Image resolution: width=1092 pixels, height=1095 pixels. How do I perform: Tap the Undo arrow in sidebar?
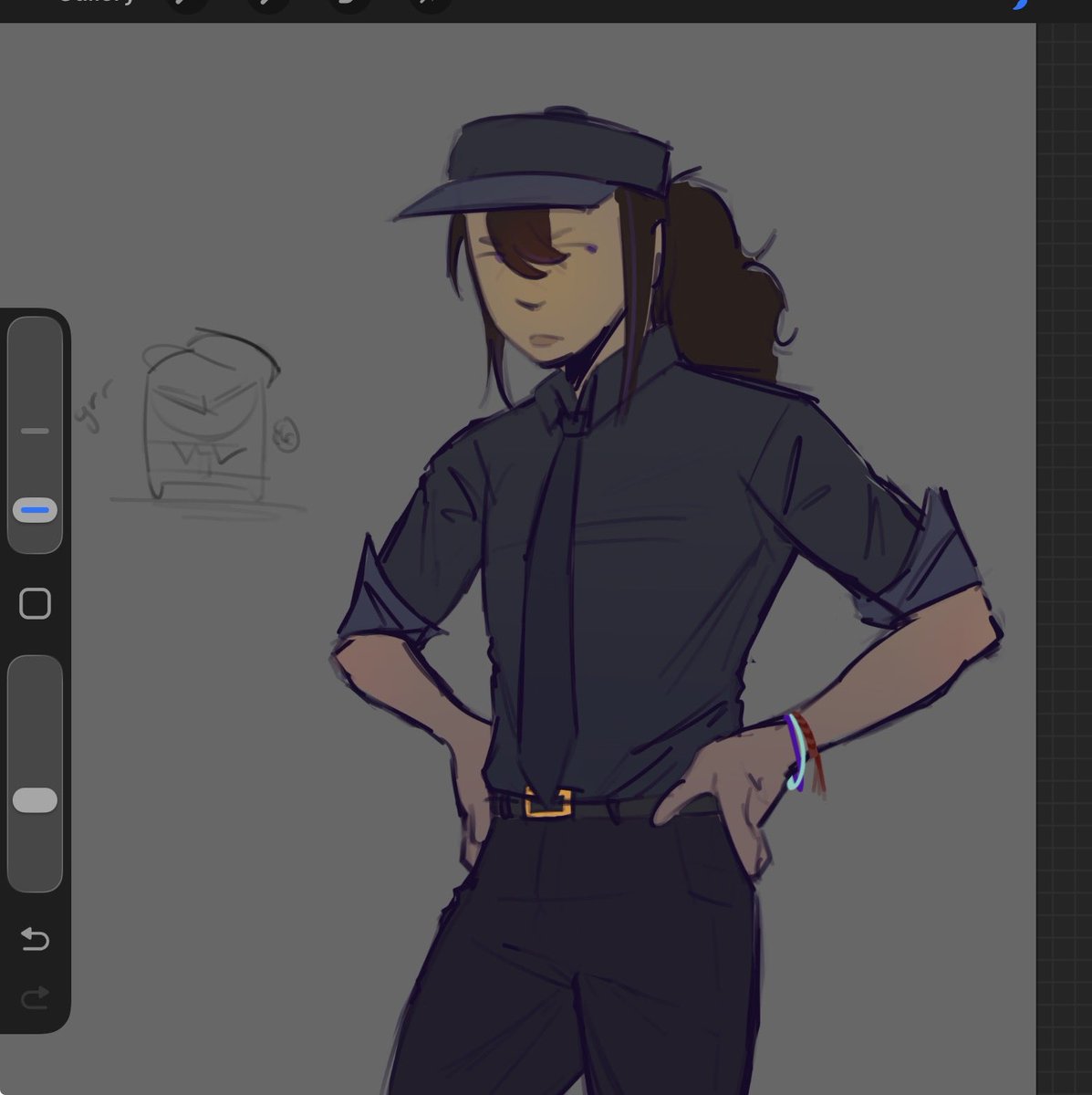click(35, 938)
